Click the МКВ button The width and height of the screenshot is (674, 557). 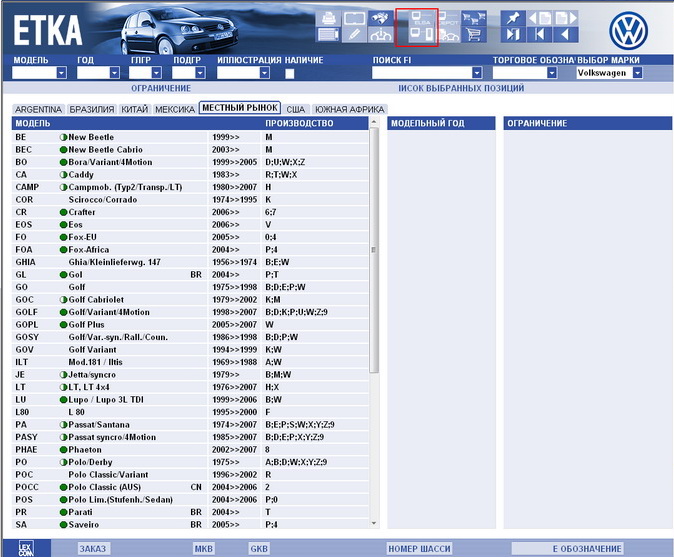tap(204, 548)
